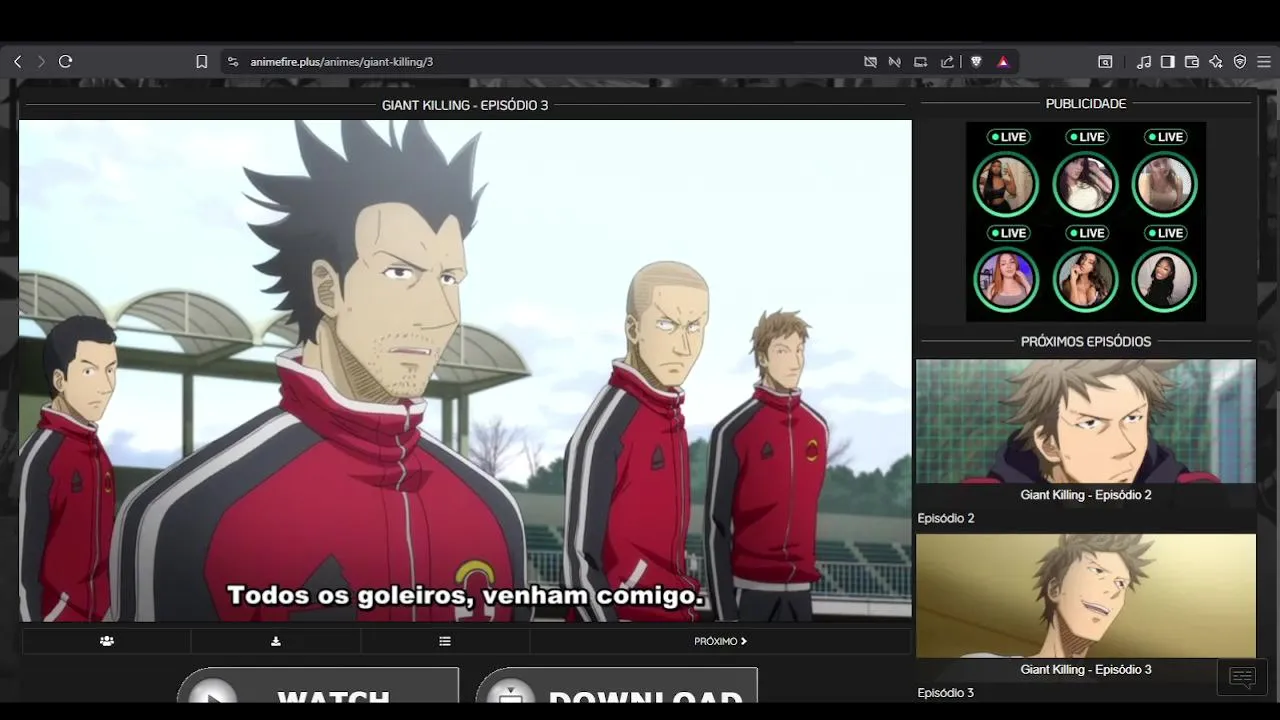Click the top-middle LIVE avatar in the ad
This screenshot has width=1280, height=720.
(1085, 184)
